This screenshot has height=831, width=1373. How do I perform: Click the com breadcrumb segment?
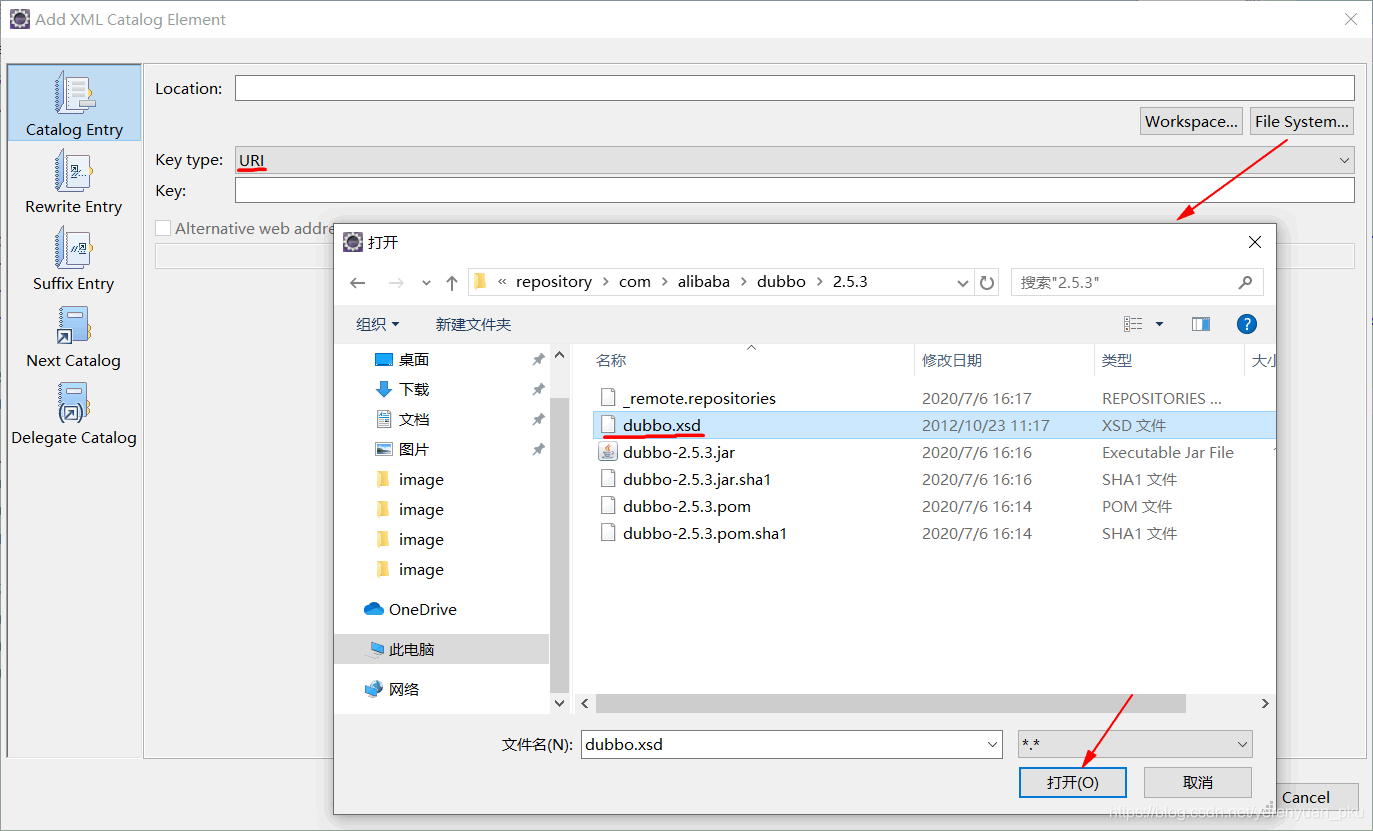635,282
